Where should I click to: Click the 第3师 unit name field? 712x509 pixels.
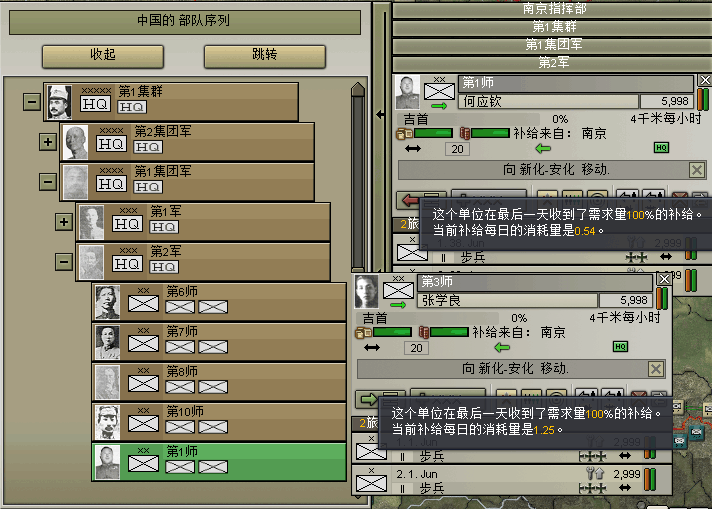click(535, 282)
